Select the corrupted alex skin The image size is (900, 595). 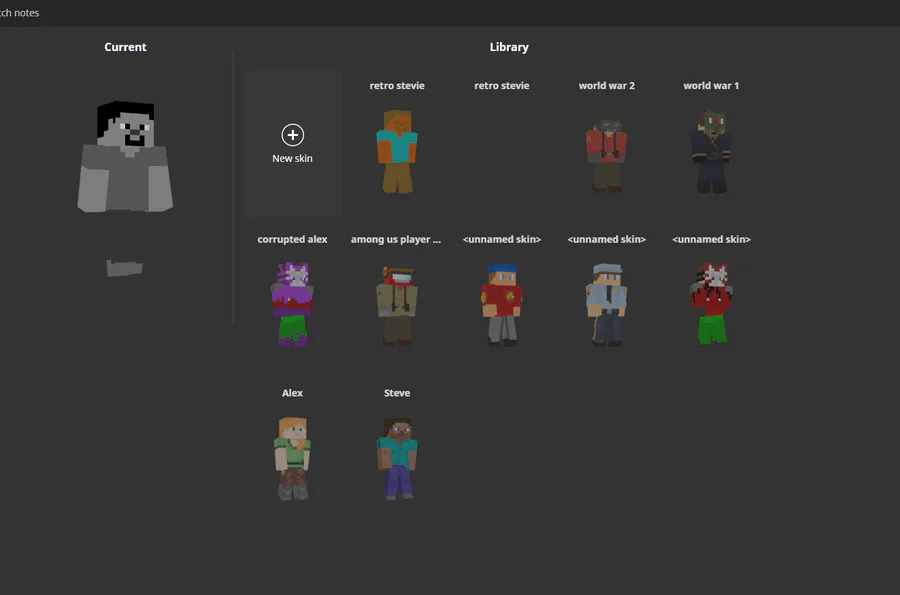click(292, 304)
